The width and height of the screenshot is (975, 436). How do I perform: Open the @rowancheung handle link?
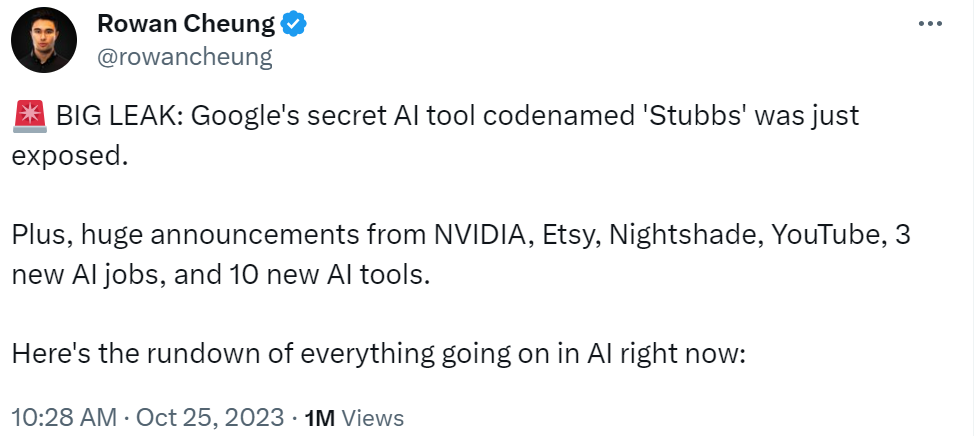184,56
